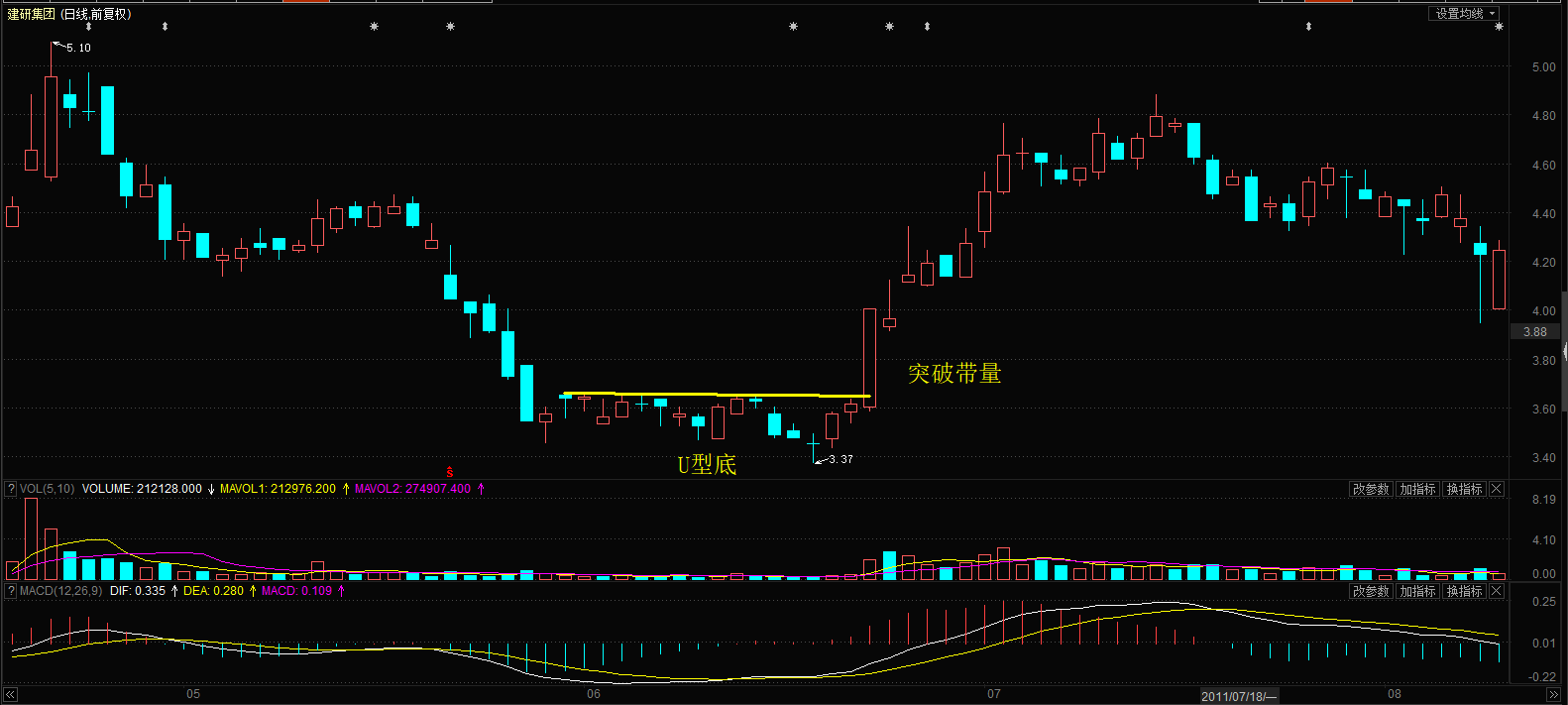Image resolution: width=1568 pixels, height=705 pixels.
Task: Open the help icon beside MACD(12,26,9)
Action: coord(11,591)
